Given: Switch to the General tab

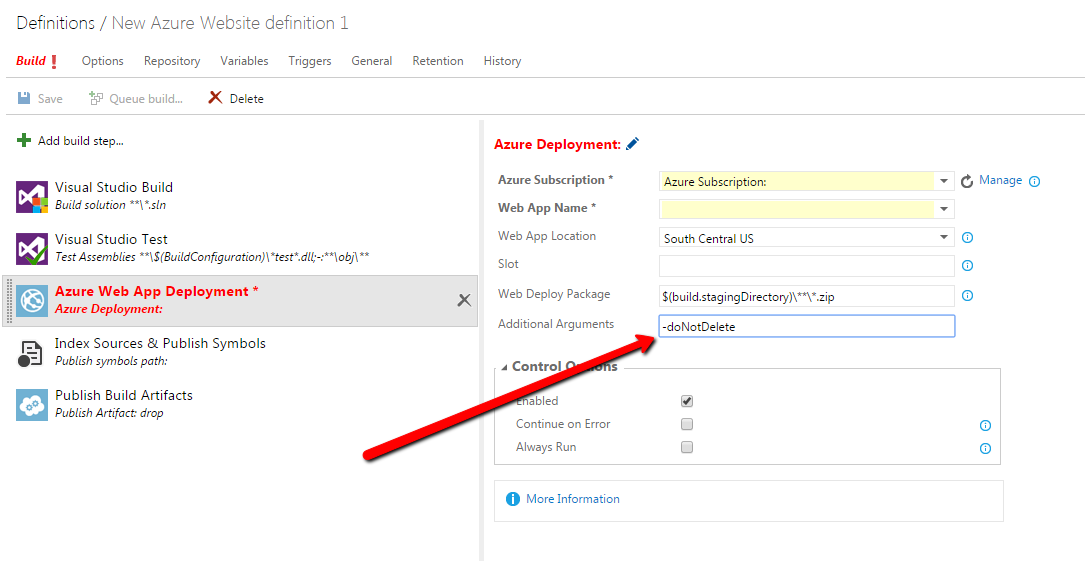Looking at the screenshot, I should (372, 61).
